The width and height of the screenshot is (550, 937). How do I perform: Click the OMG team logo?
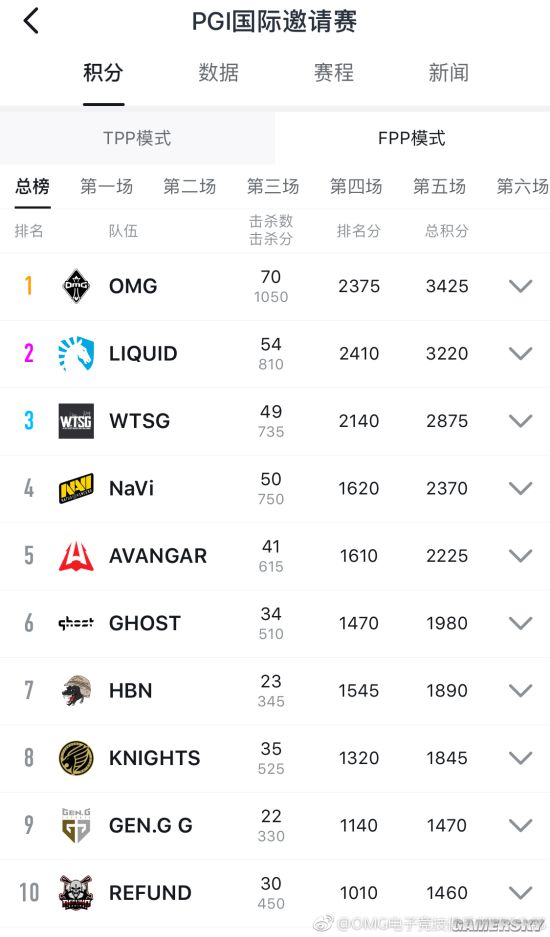pos(76,286)
